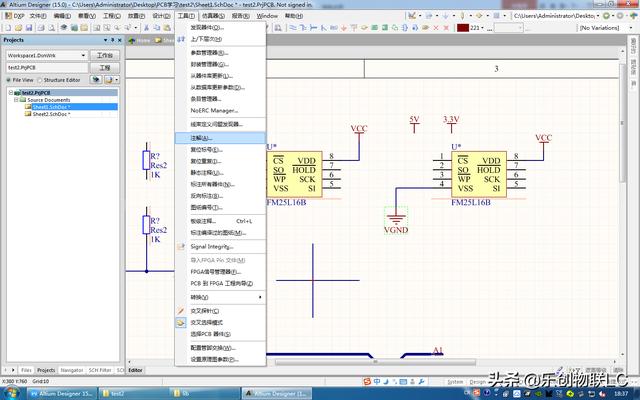Collapse the Source Documents folder node
The height and width of the screenshot is (400, 640).
pos(16,100)
